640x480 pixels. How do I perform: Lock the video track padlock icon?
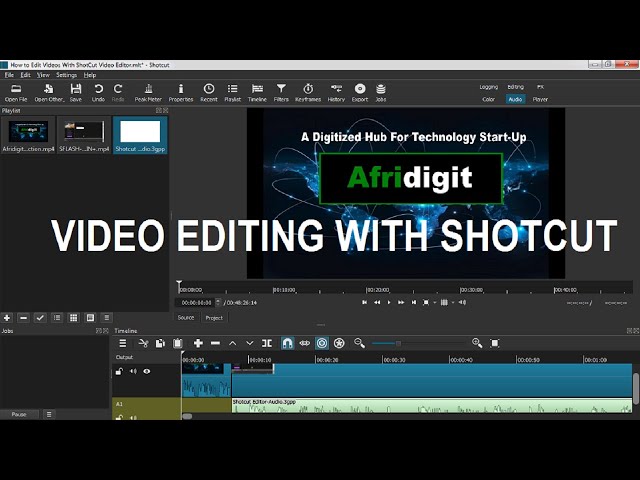click(119, 371)
